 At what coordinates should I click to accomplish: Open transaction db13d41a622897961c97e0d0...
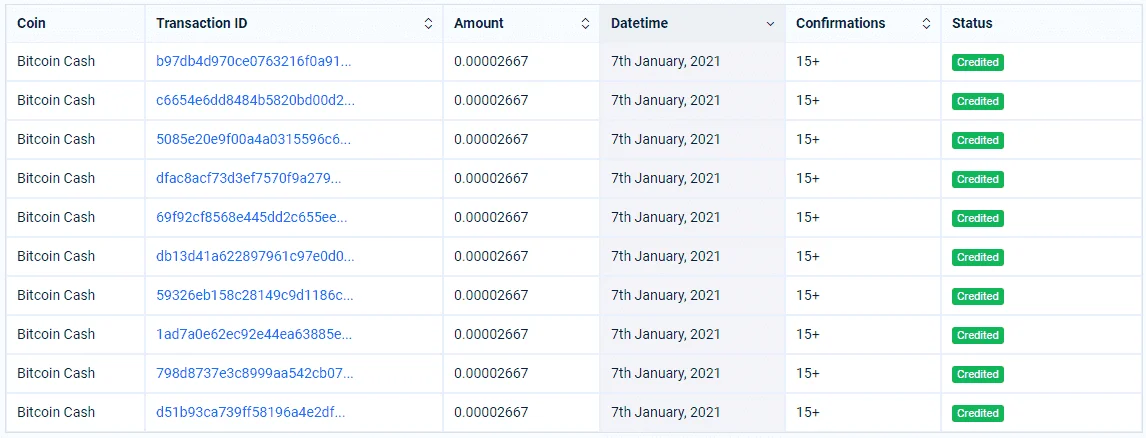point(255,256)
